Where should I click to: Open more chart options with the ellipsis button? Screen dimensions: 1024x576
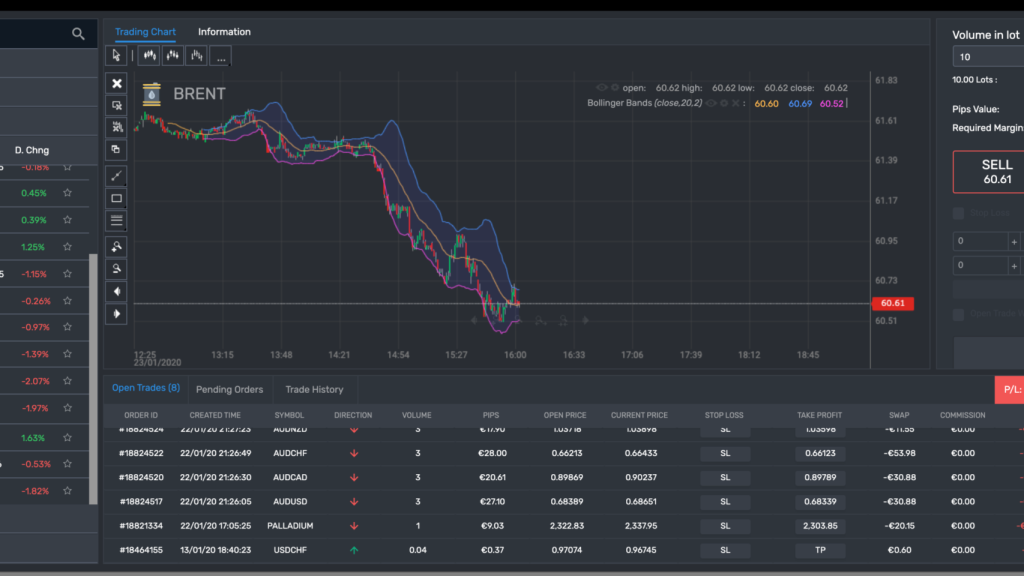220,56
